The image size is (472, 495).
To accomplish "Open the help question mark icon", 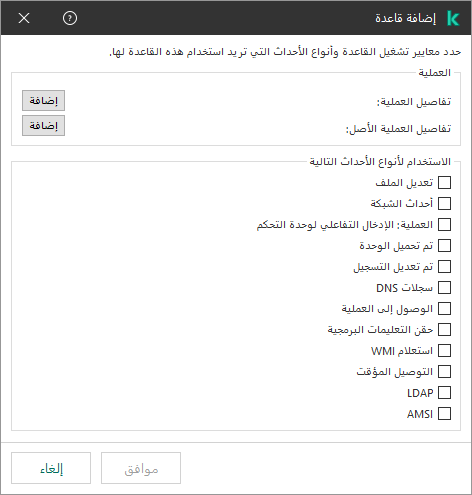I will 70,18.
